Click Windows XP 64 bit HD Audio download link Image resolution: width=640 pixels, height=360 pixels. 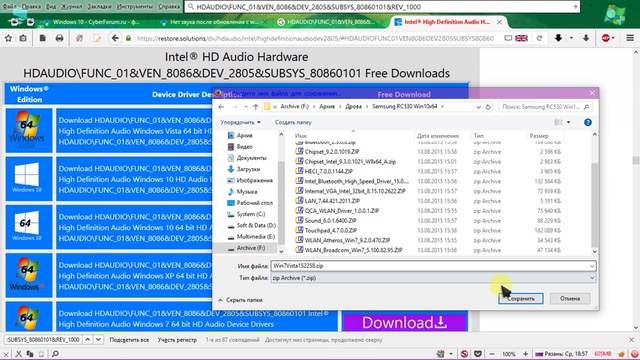pos(134,276)
